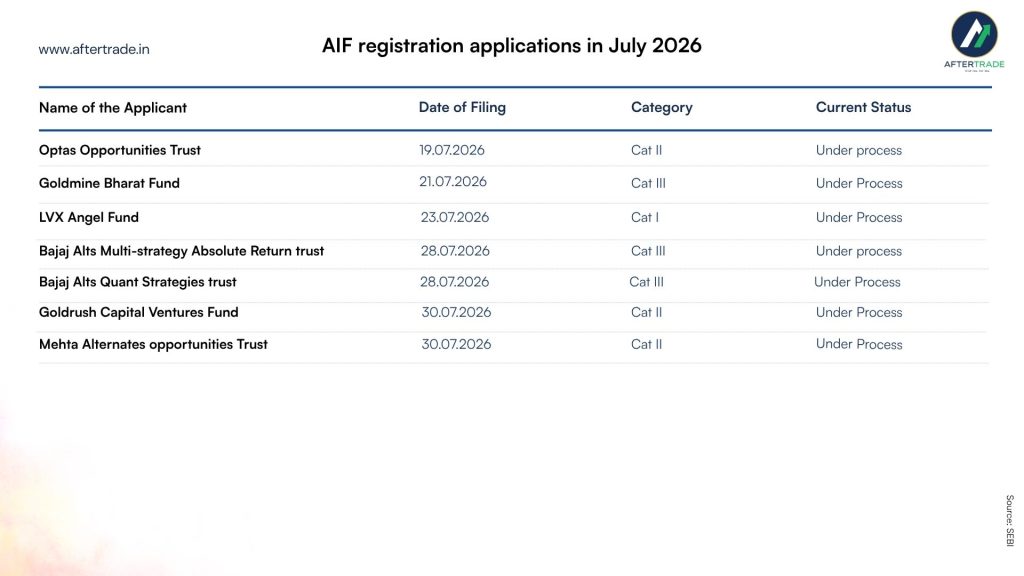This screenshot has width=1024, height=576.
Task: Click the Date of Filing header
Action: click(462, 107)
